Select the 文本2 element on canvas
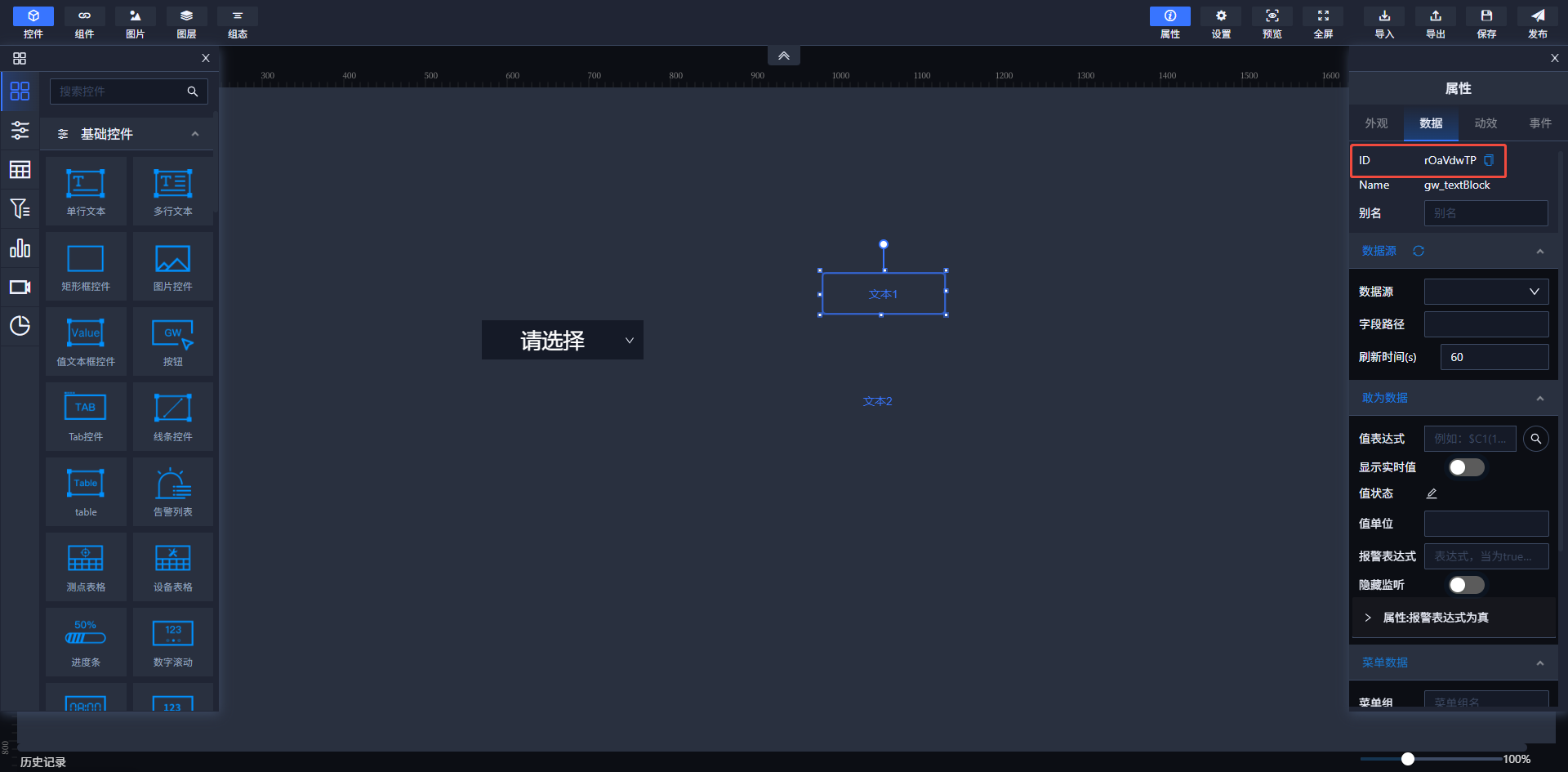 (878, 401)
